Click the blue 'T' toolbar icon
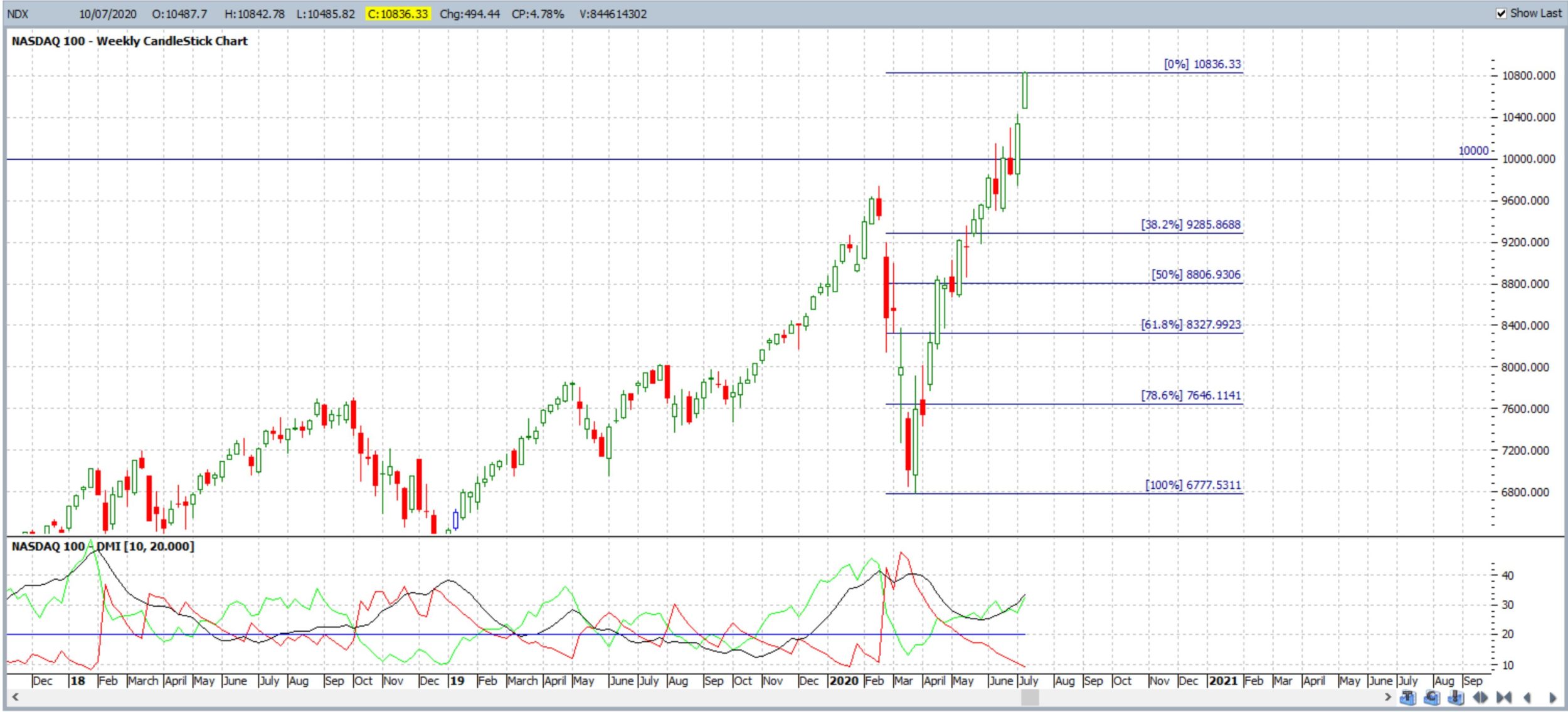This screenshot has width=1568, height=712. pos(1408,698)
